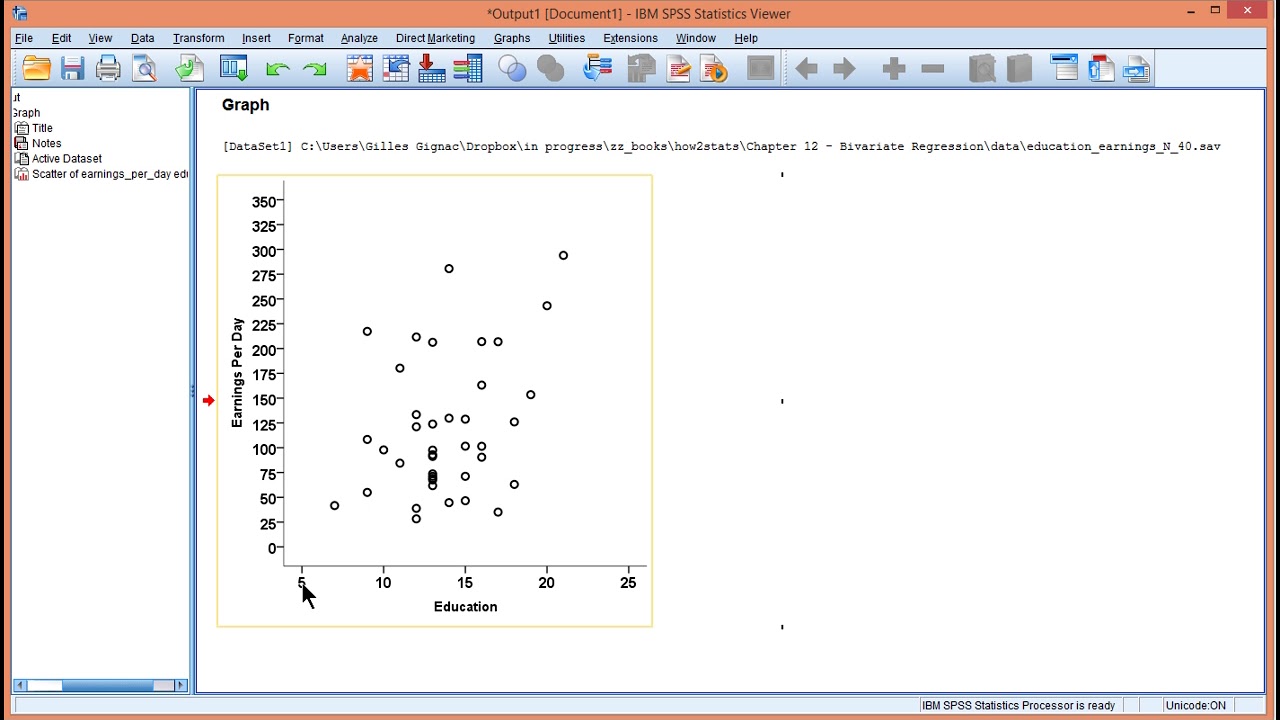The width and height of the screenshot is (1280, 720).
Task: Recall recently used dialogs
Action: click(234, 68)
